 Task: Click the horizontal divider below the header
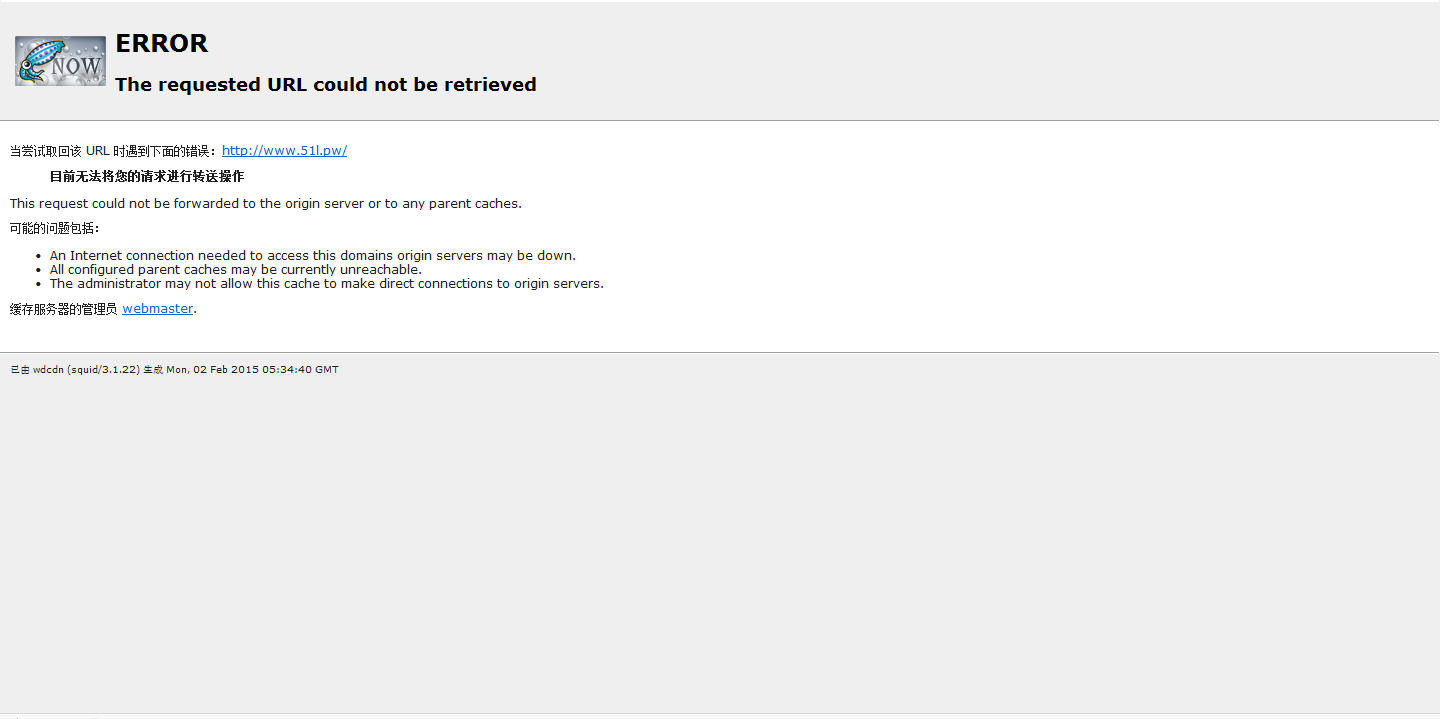click(x=720, y=121)
